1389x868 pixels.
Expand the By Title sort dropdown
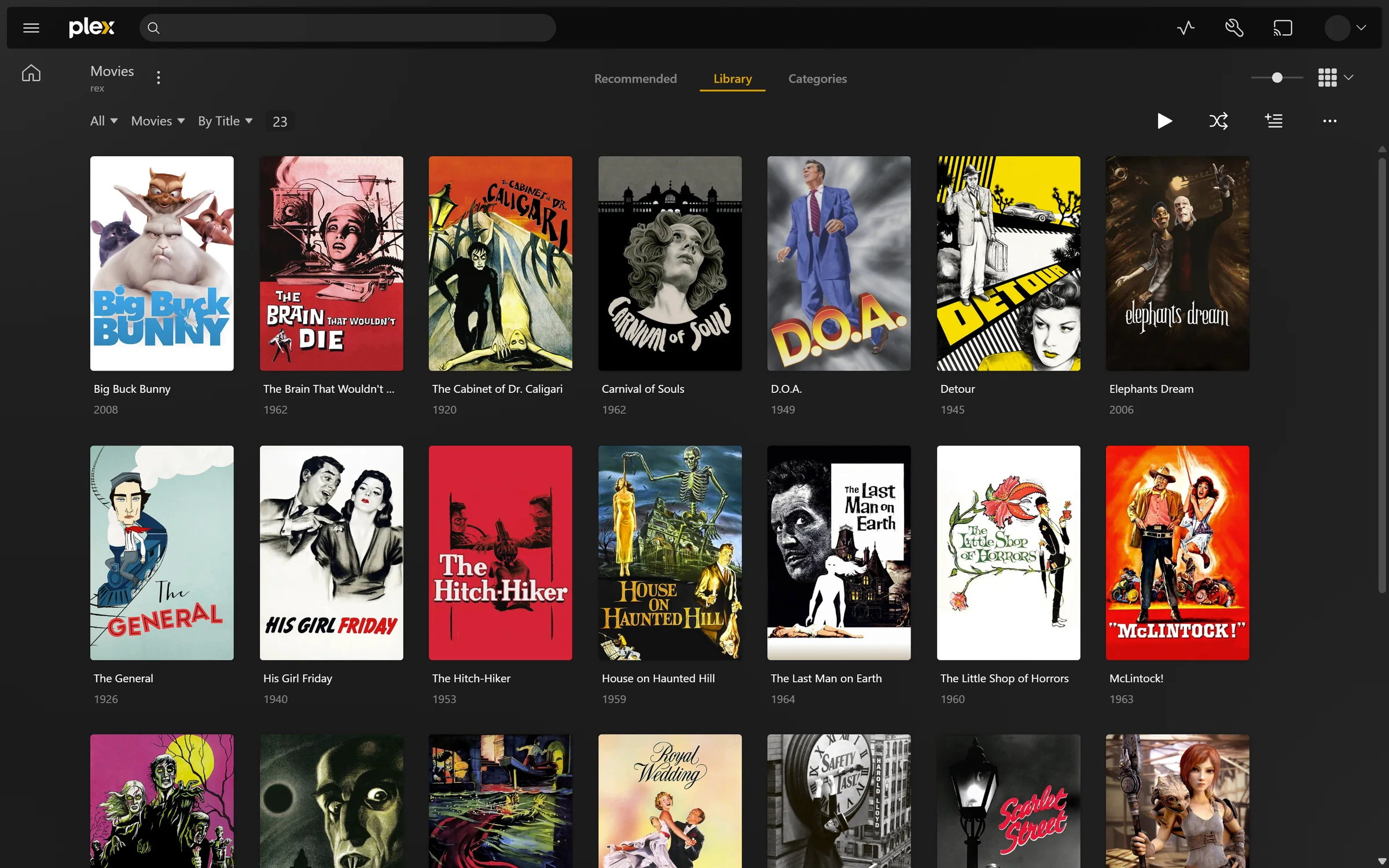pyautogui.click(x=226, y=121)
